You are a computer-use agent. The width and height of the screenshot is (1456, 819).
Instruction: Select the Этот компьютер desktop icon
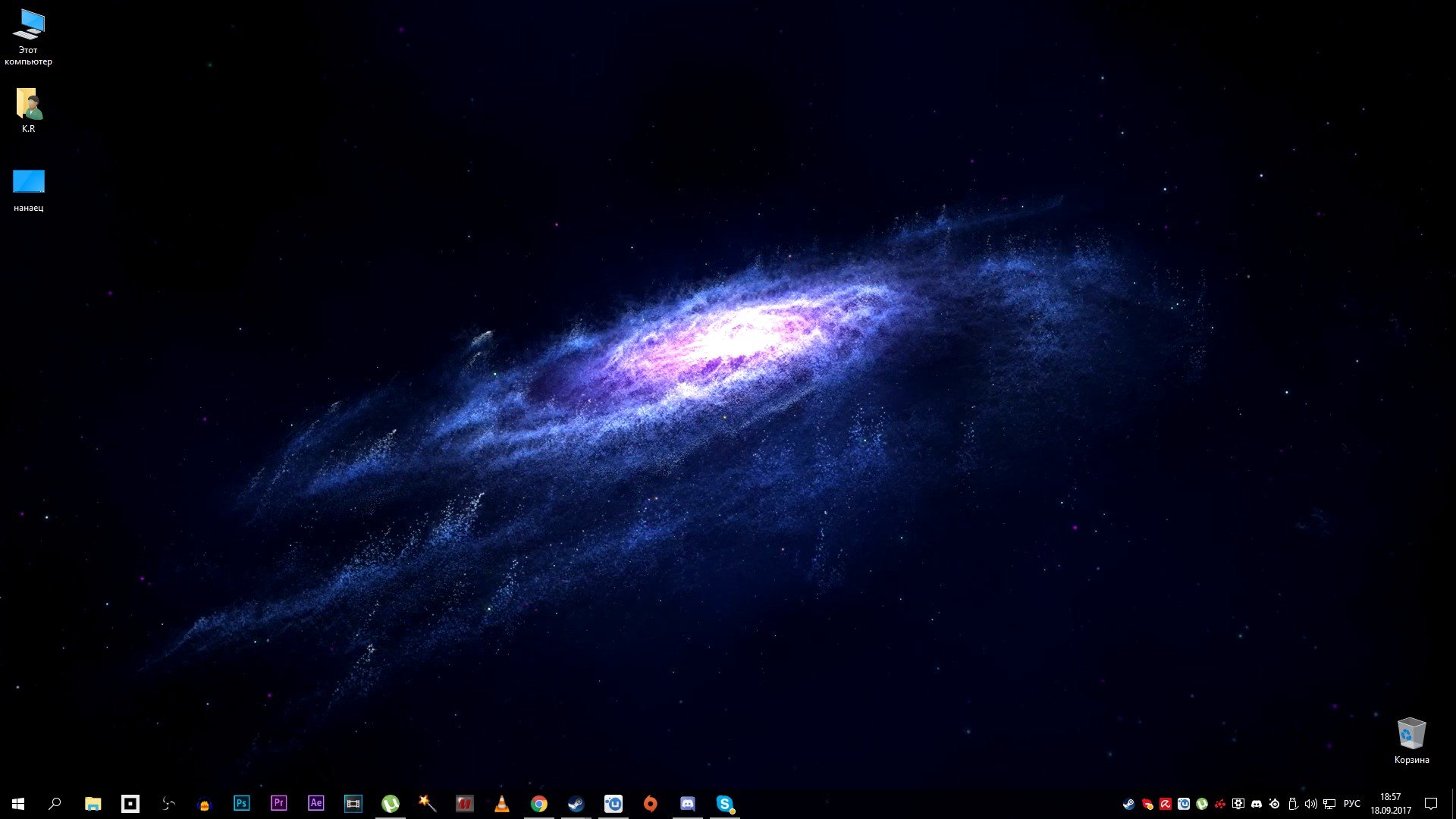29,27
